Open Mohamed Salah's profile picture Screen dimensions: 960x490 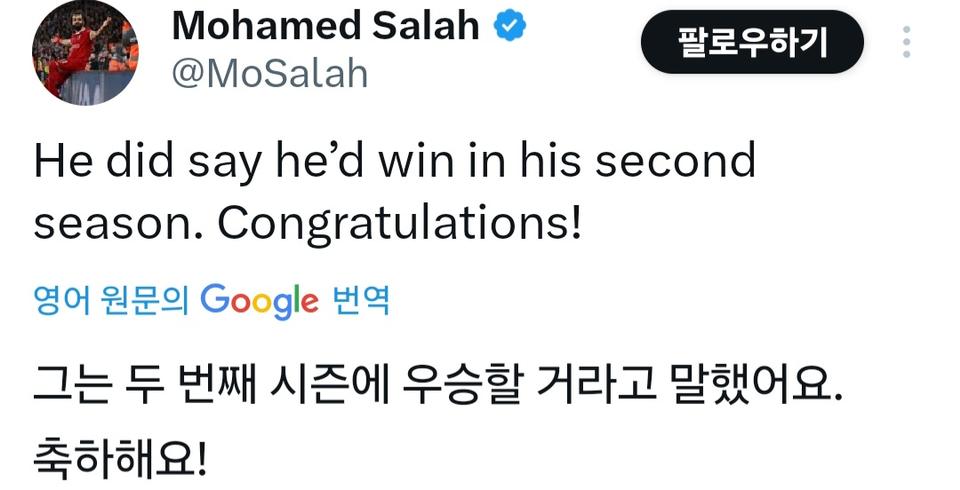84,53
